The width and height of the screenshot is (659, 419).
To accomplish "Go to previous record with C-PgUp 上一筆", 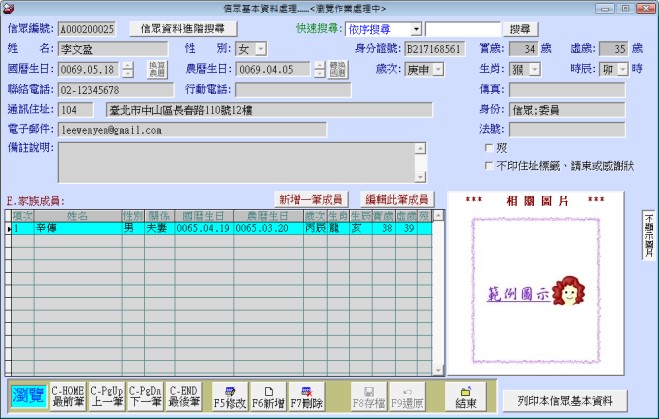I will point(106,396).
